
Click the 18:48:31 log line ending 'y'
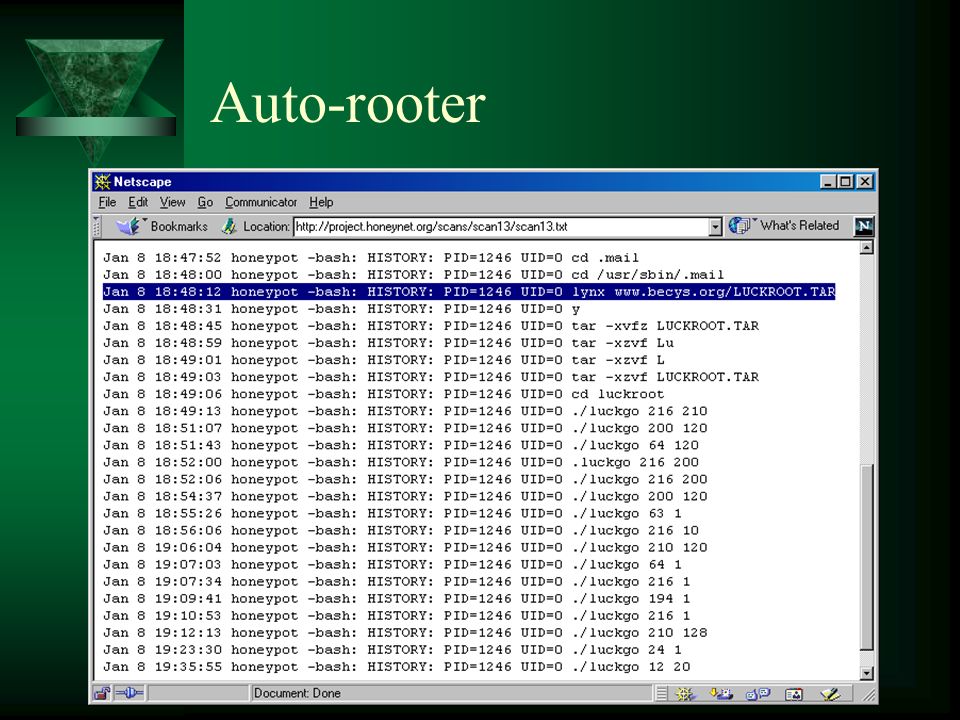pyautogui.click(x=342, y=309)
